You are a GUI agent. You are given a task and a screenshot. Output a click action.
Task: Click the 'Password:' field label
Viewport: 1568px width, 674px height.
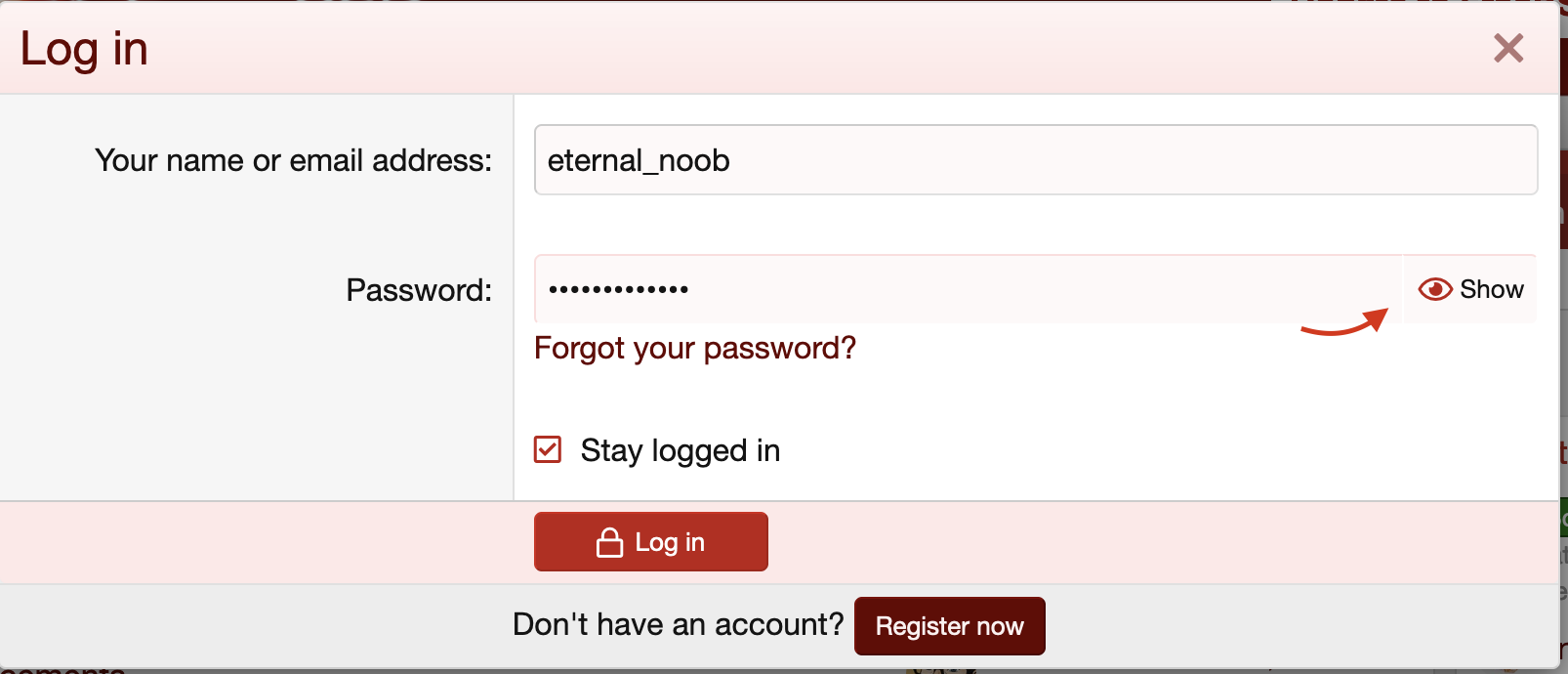[418, 290]
